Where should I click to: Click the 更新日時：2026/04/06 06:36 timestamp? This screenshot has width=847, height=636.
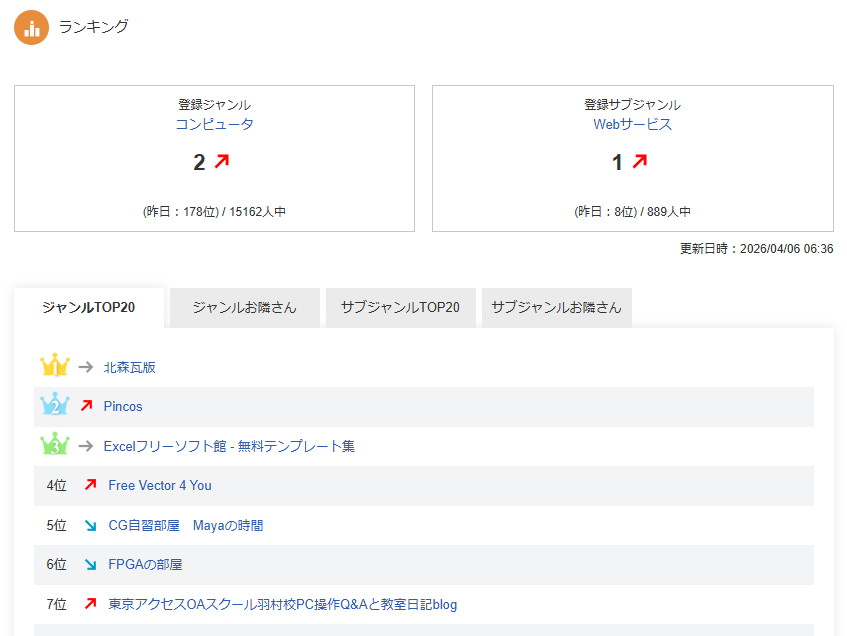click(x=757, y=249)
